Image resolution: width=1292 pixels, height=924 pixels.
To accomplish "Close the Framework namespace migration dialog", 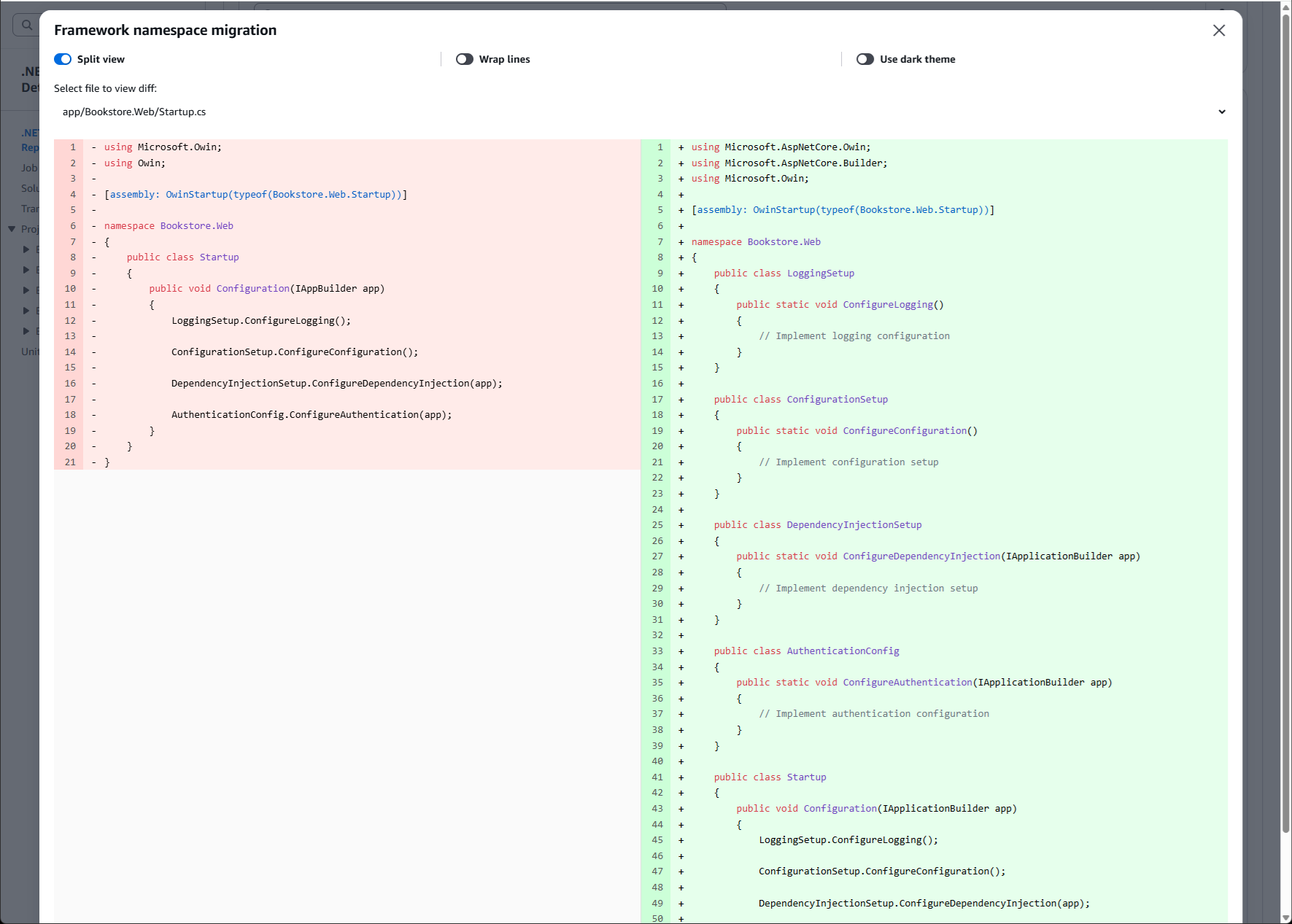I will (x=1218, y=31).
